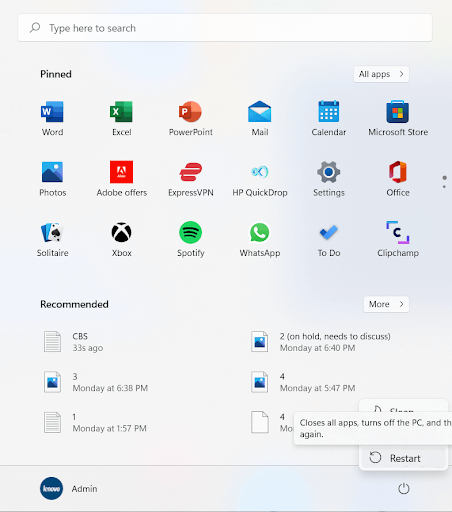Viewport: 452px width, 512px height.
Task: Click the Power button icon
Action: (x=403, y=489)
